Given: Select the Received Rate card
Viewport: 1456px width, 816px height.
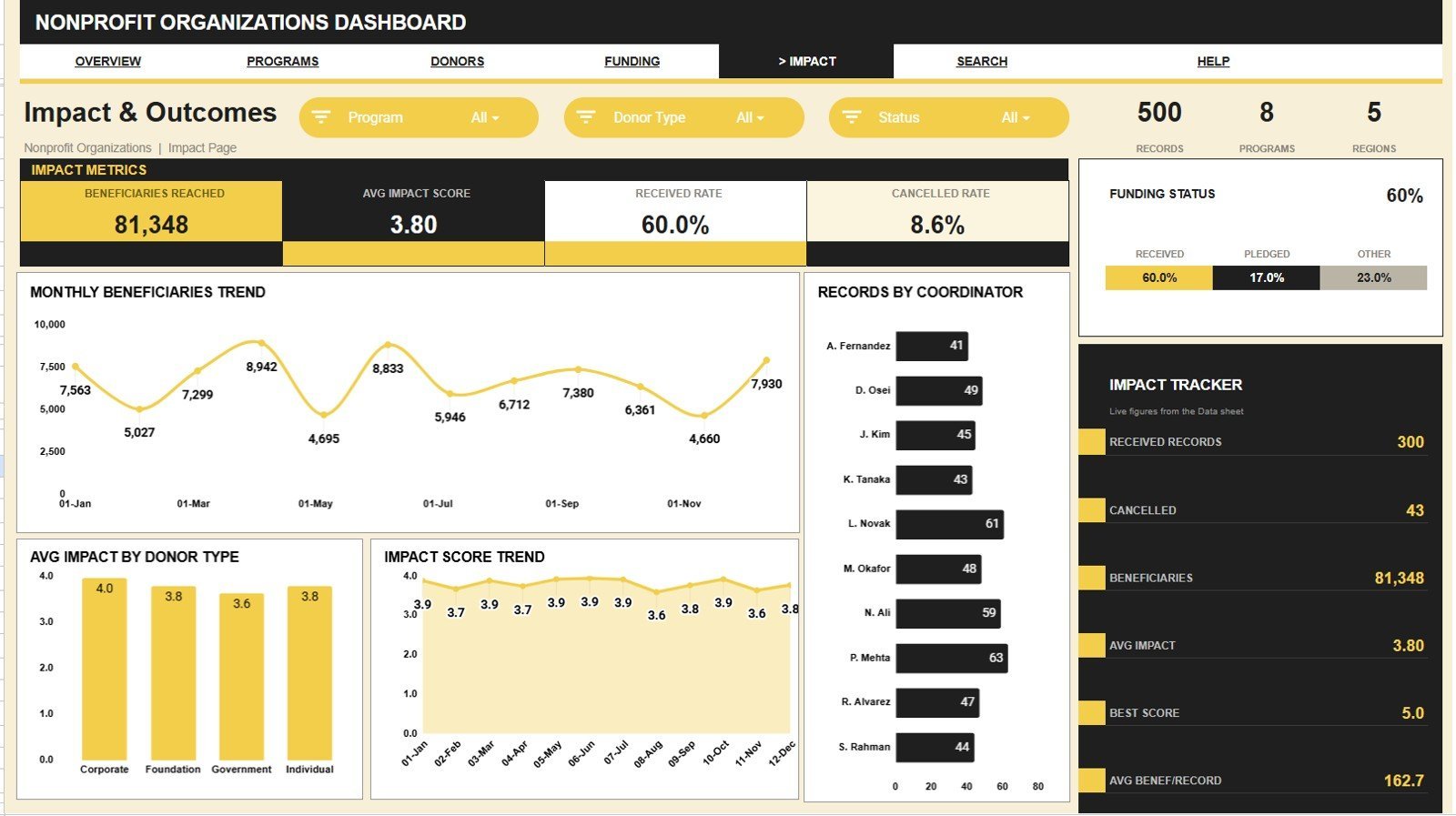Looking at the screenshot, I should [675, 212].
